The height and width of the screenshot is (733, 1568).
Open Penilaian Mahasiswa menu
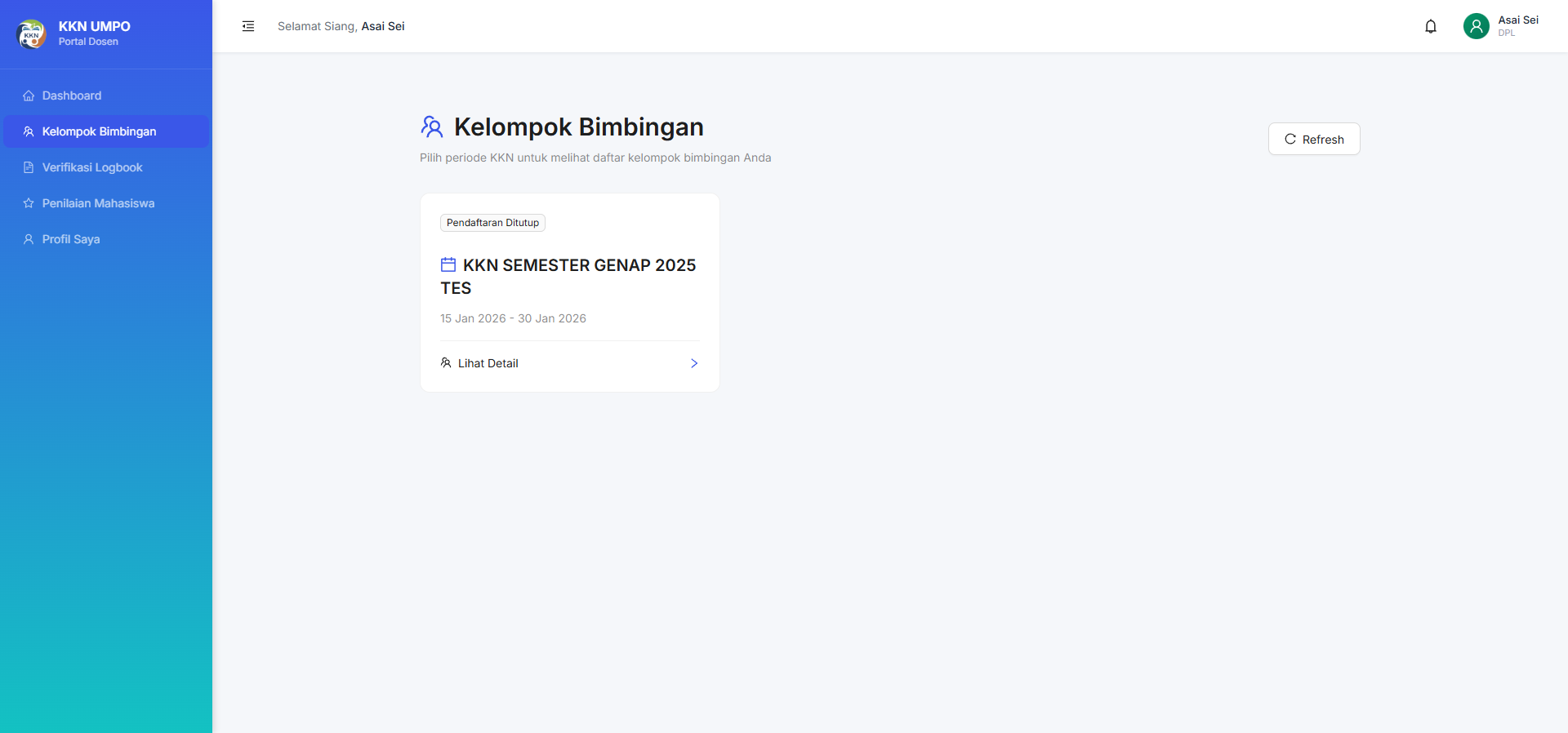(106, 203)
